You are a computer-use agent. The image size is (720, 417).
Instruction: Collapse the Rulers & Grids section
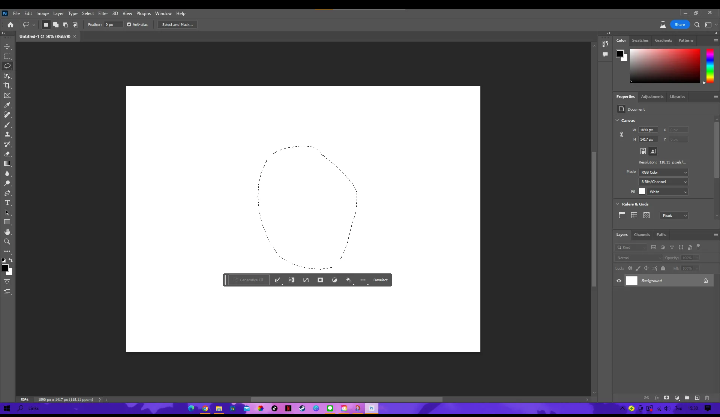(x=618, y=204)
